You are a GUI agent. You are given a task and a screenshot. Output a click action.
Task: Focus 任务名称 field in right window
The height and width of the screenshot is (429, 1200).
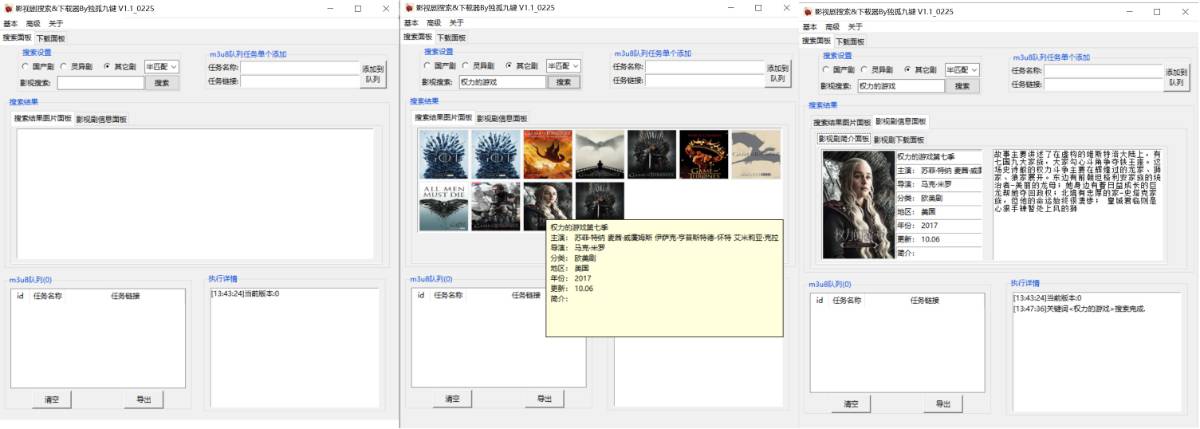pyautogui.click(x=1103, y=71)
